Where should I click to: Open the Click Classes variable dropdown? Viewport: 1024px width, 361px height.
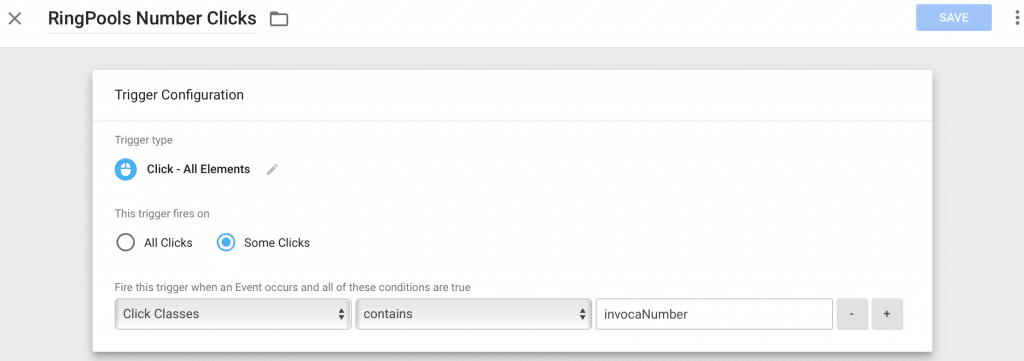(x=233, y=314)
